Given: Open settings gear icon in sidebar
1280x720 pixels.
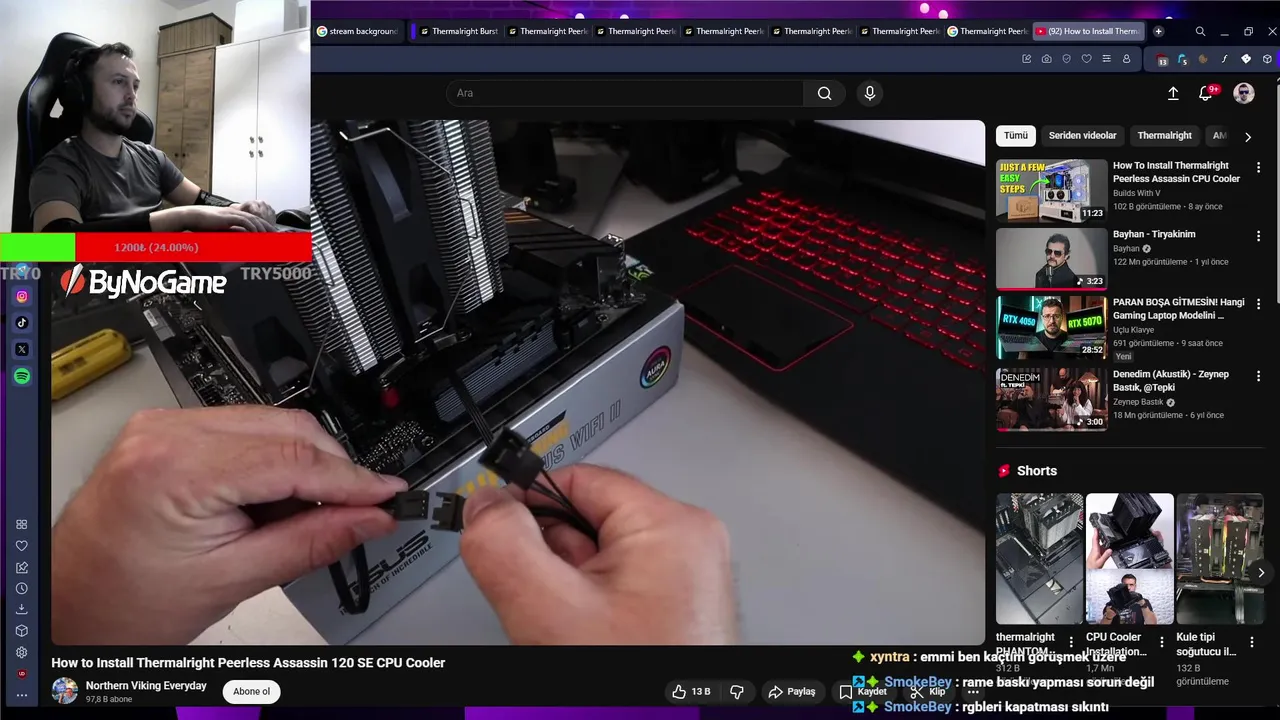Looking at the screenshot, I should 22,652.
